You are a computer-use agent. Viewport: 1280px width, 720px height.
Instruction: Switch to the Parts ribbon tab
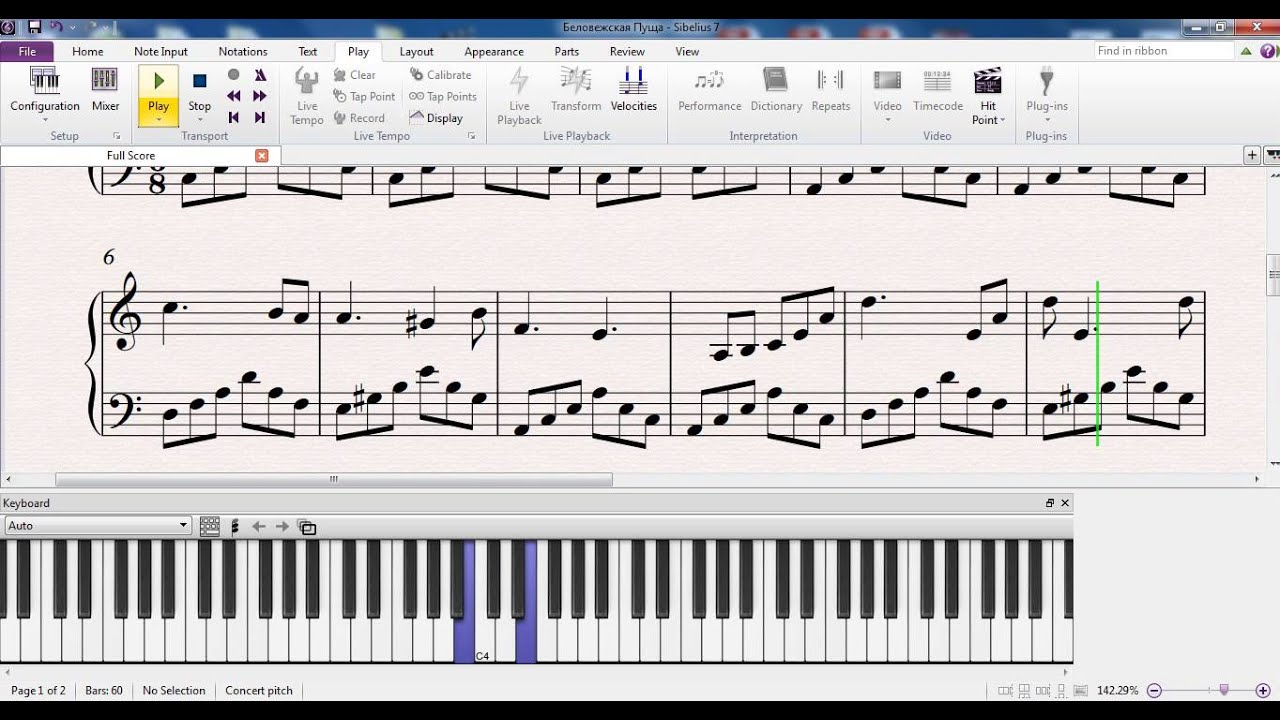tap(567, 51)
